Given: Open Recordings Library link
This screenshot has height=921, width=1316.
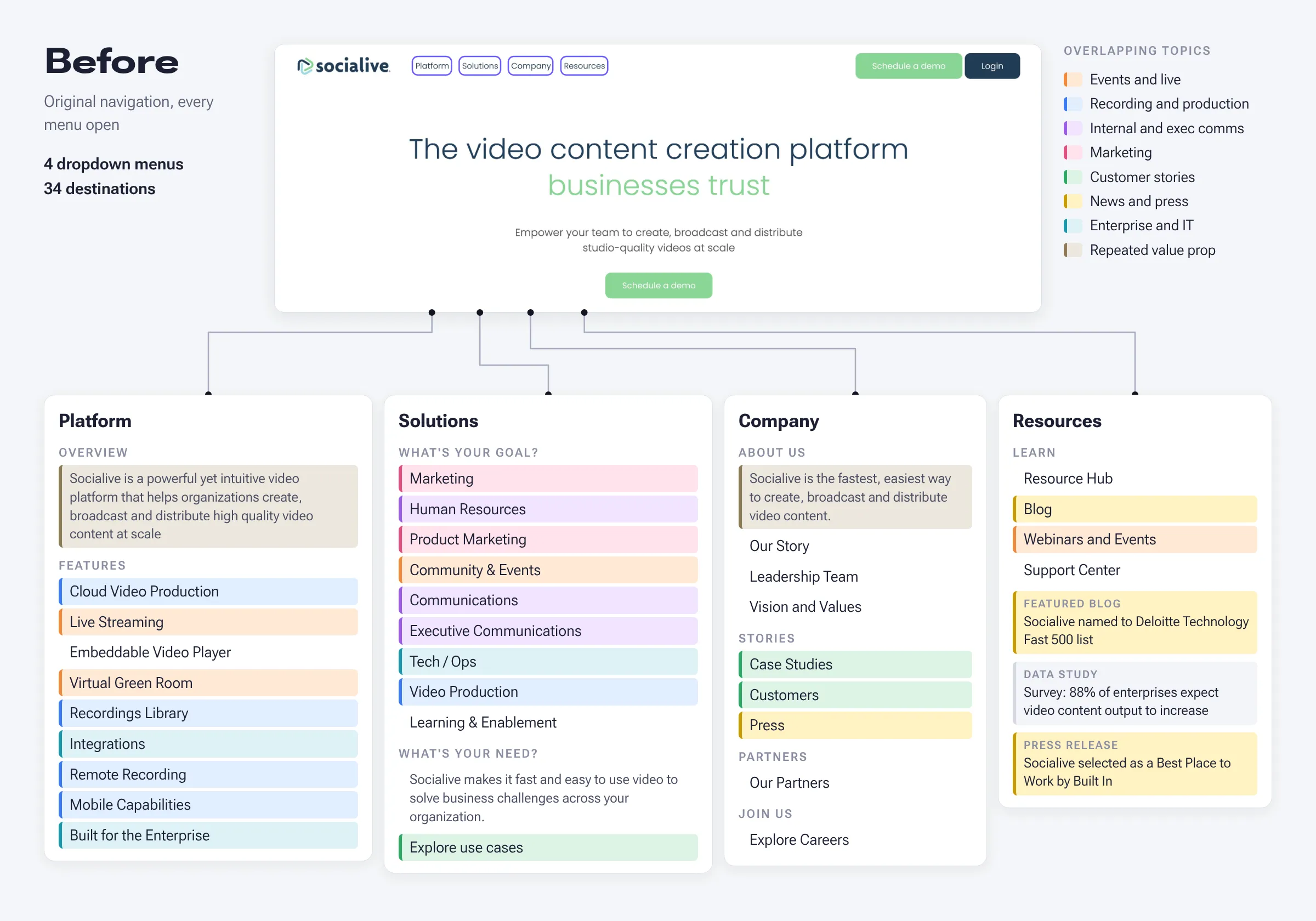Looking at the screenshot, I should (x=208, y=714).
